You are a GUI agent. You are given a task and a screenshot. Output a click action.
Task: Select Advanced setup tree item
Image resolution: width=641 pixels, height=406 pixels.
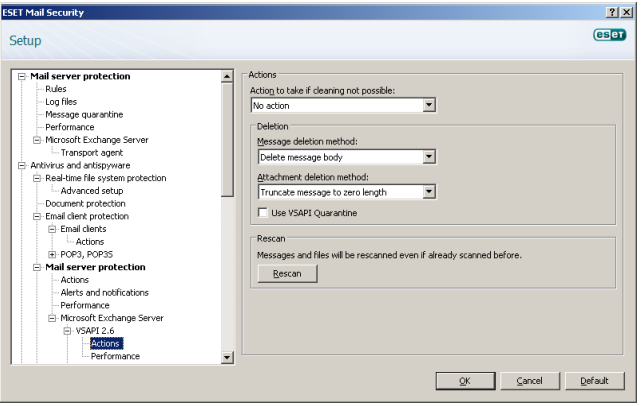92,191
